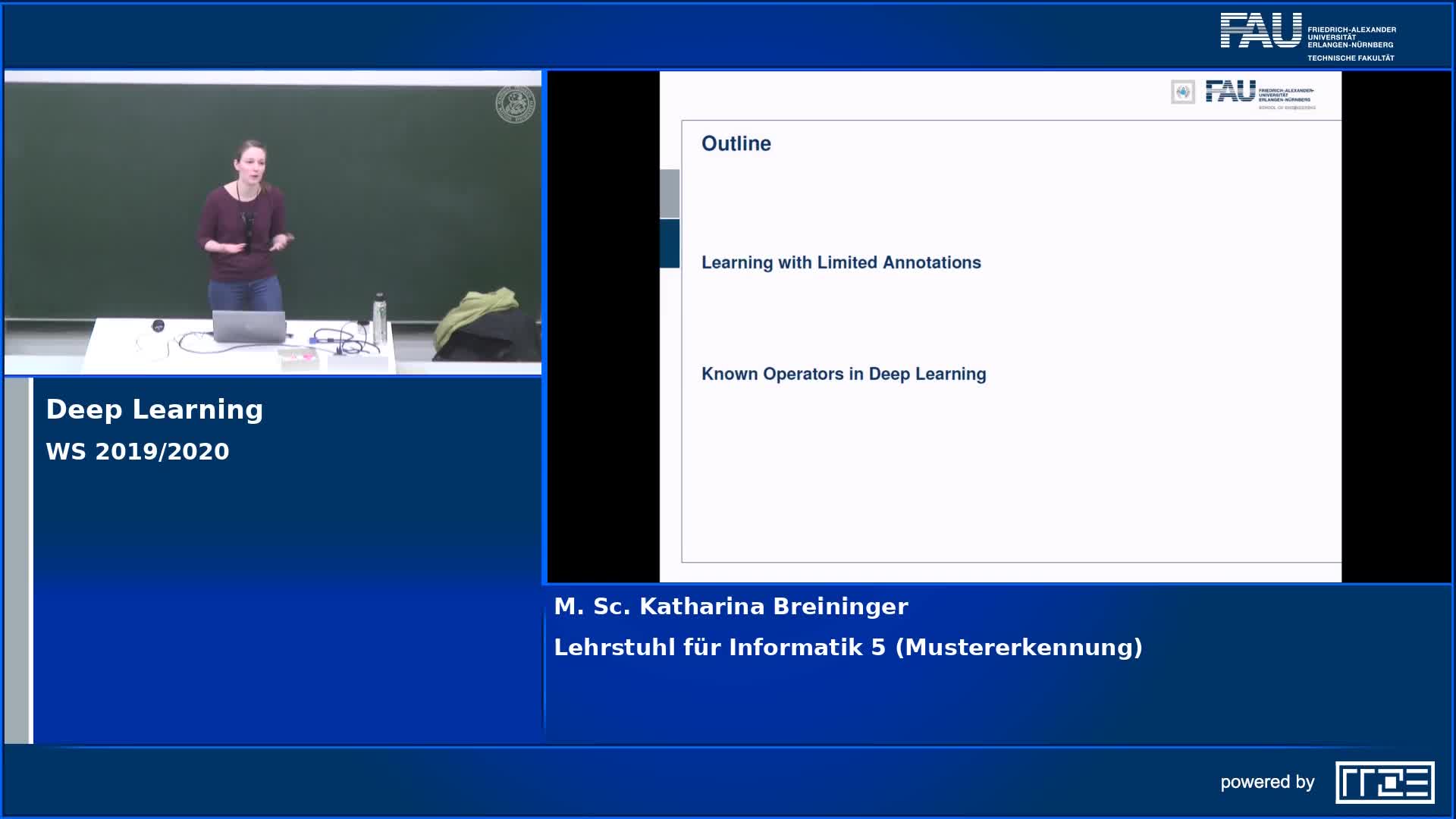Screen dimensions: 1456x819
Task: Click the university seal watermark on the video
Action: (515, 104)
